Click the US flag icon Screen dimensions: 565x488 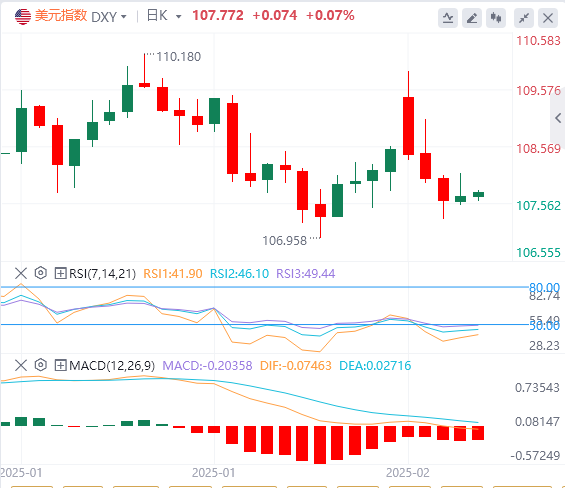click(23, 17)
